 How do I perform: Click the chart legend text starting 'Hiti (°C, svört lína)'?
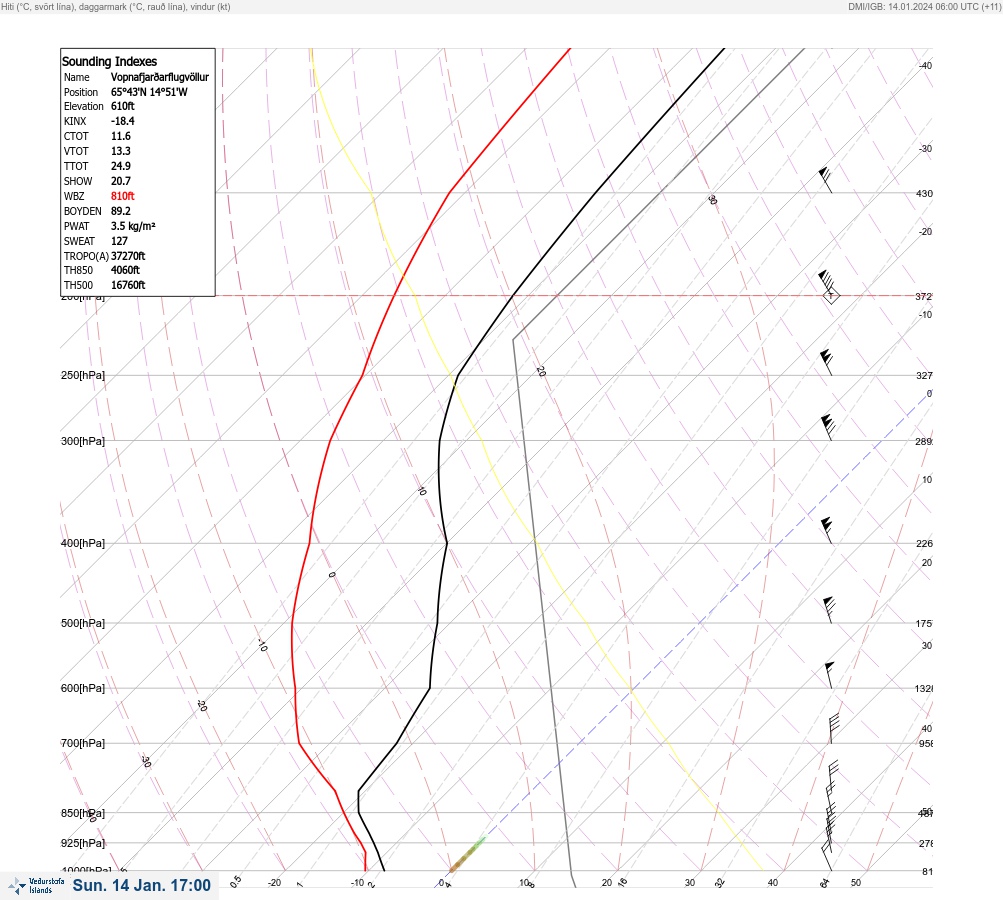116,7
